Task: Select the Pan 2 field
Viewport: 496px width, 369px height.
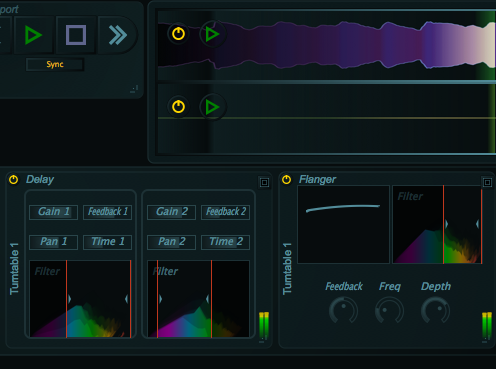Action: 171,242
